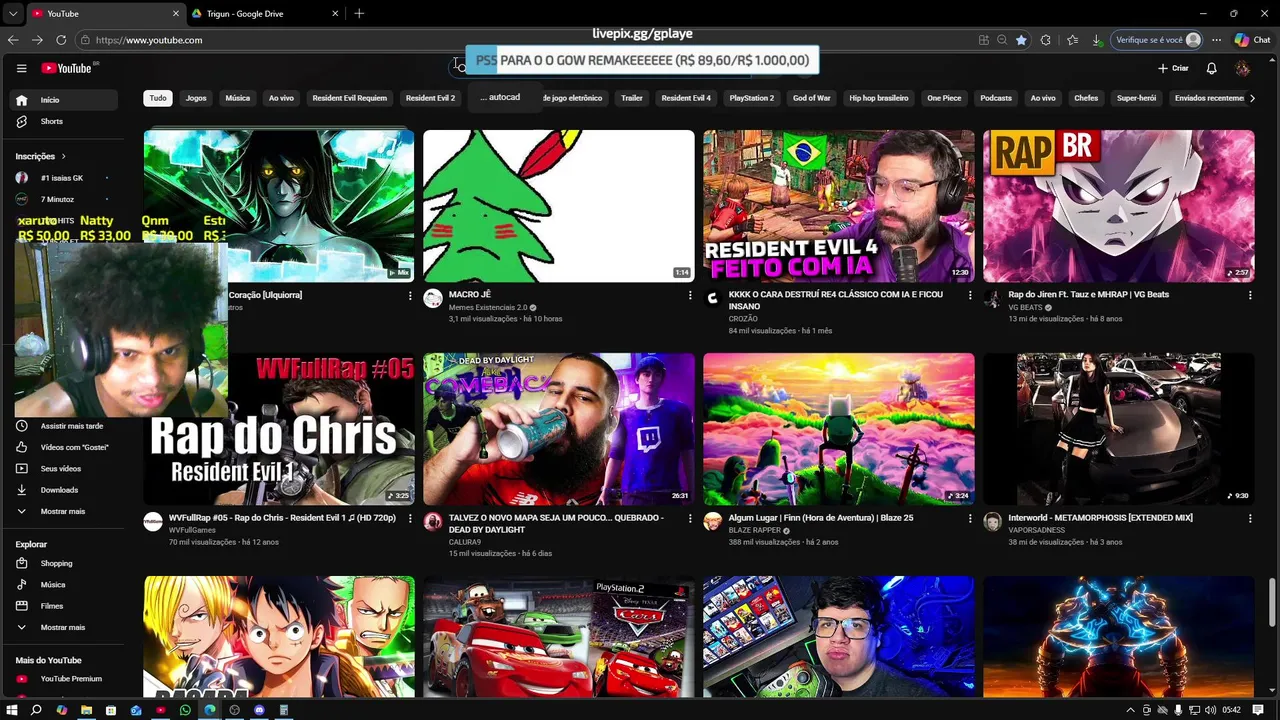Click the Criar button

click(1173, 68)
